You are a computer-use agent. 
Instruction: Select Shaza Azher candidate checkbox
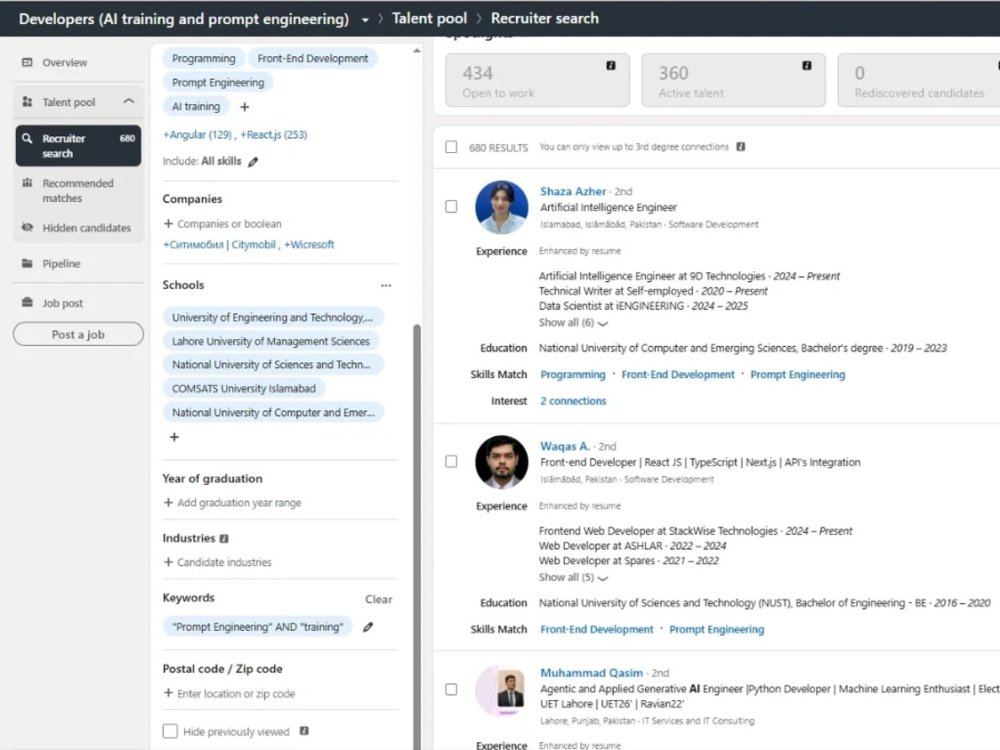tap(451, 207)
